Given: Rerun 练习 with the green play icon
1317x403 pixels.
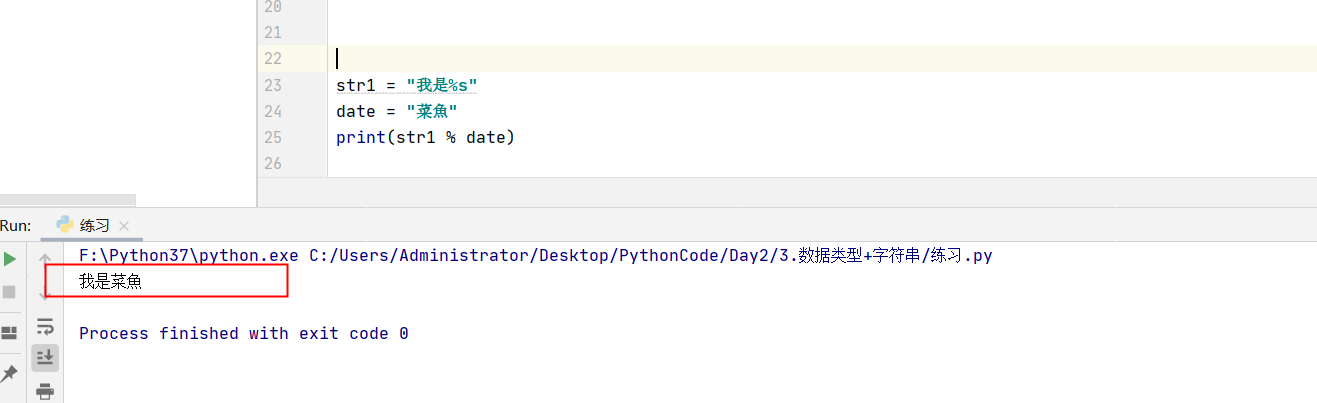Looking at the screenshot, I should [10, 260].
